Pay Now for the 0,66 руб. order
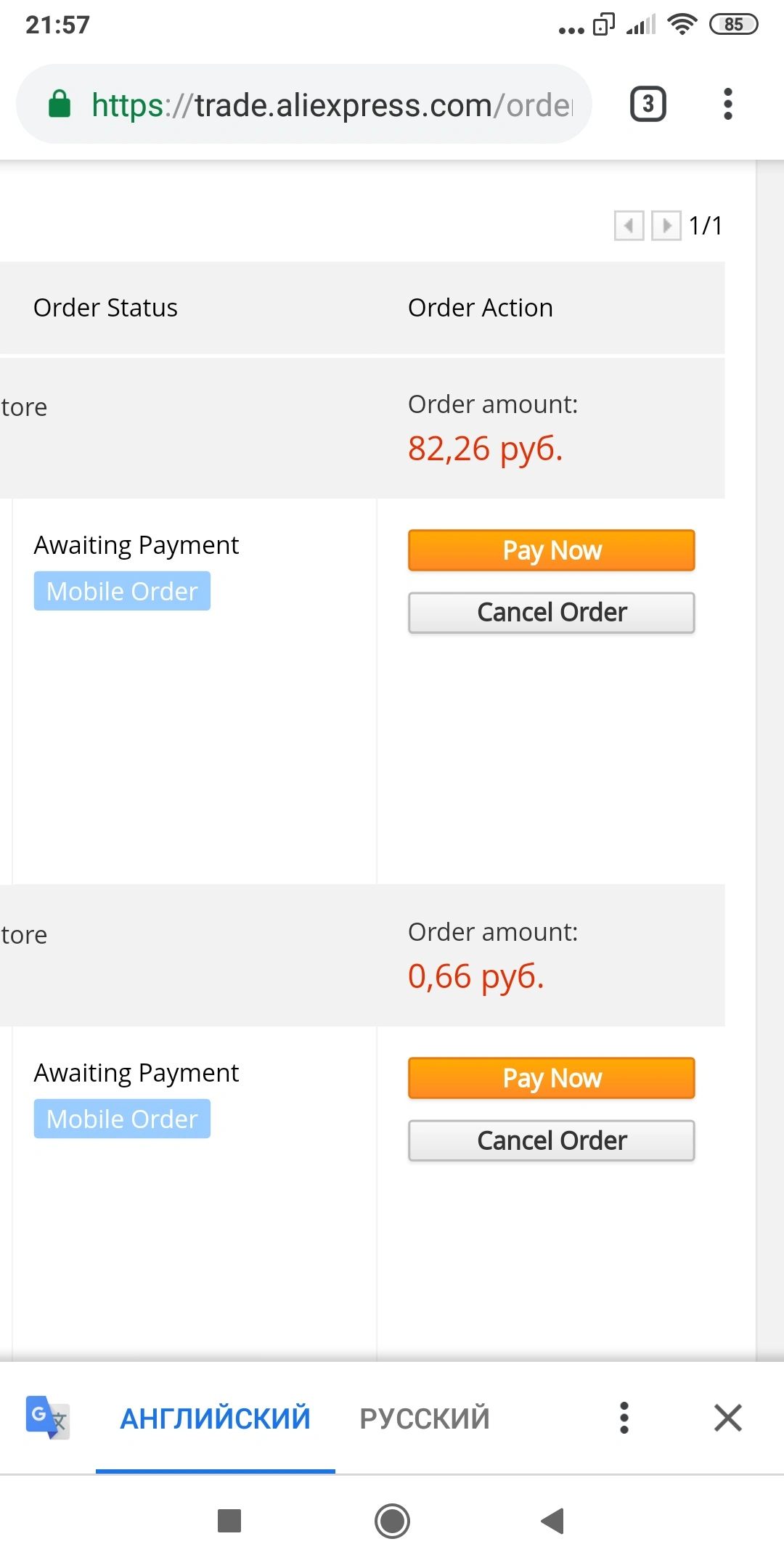The width and height of the screenshot is (784, 1568). point(551,1078)
